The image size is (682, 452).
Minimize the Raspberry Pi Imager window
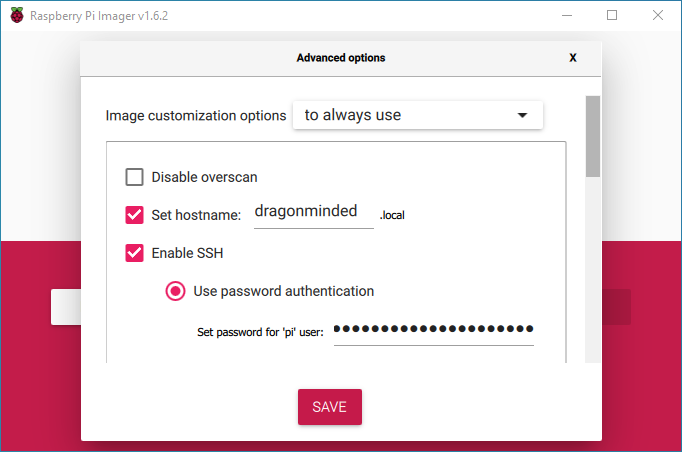567,15
